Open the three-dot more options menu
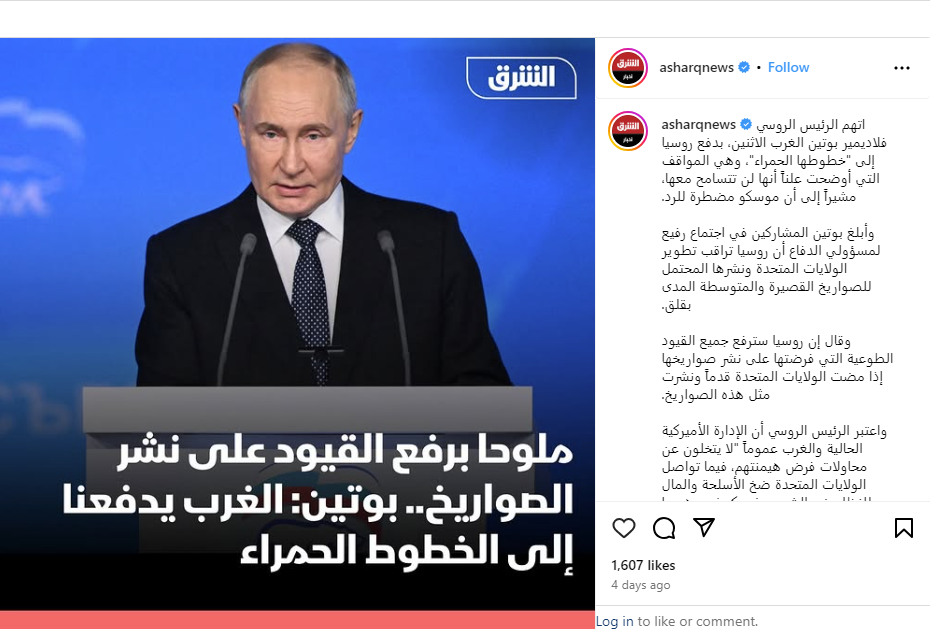This screenshot has height=629, width=930. tap(902, 68)
